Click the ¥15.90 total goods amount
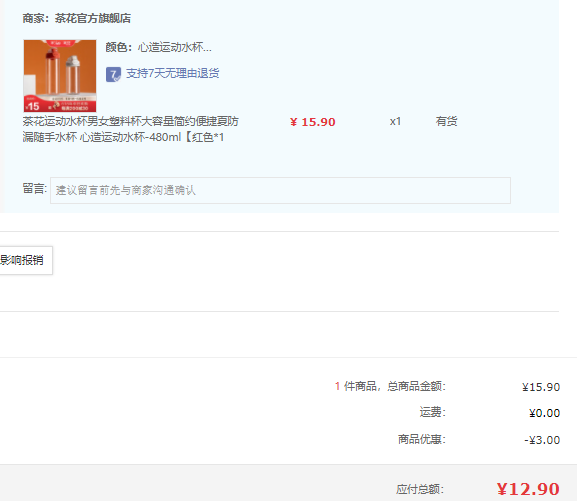 [541, 387]
